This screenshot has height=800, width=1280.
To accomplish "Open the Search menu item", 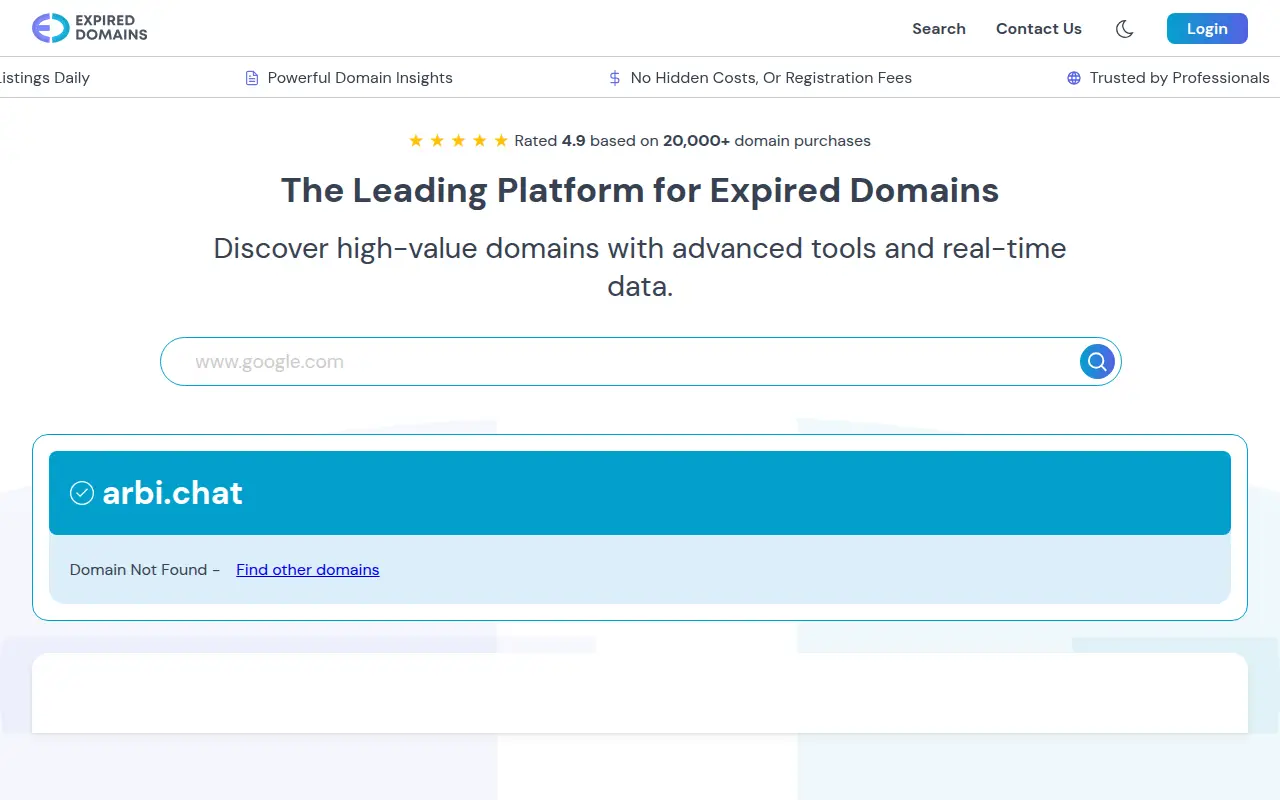I will point(939,29).
